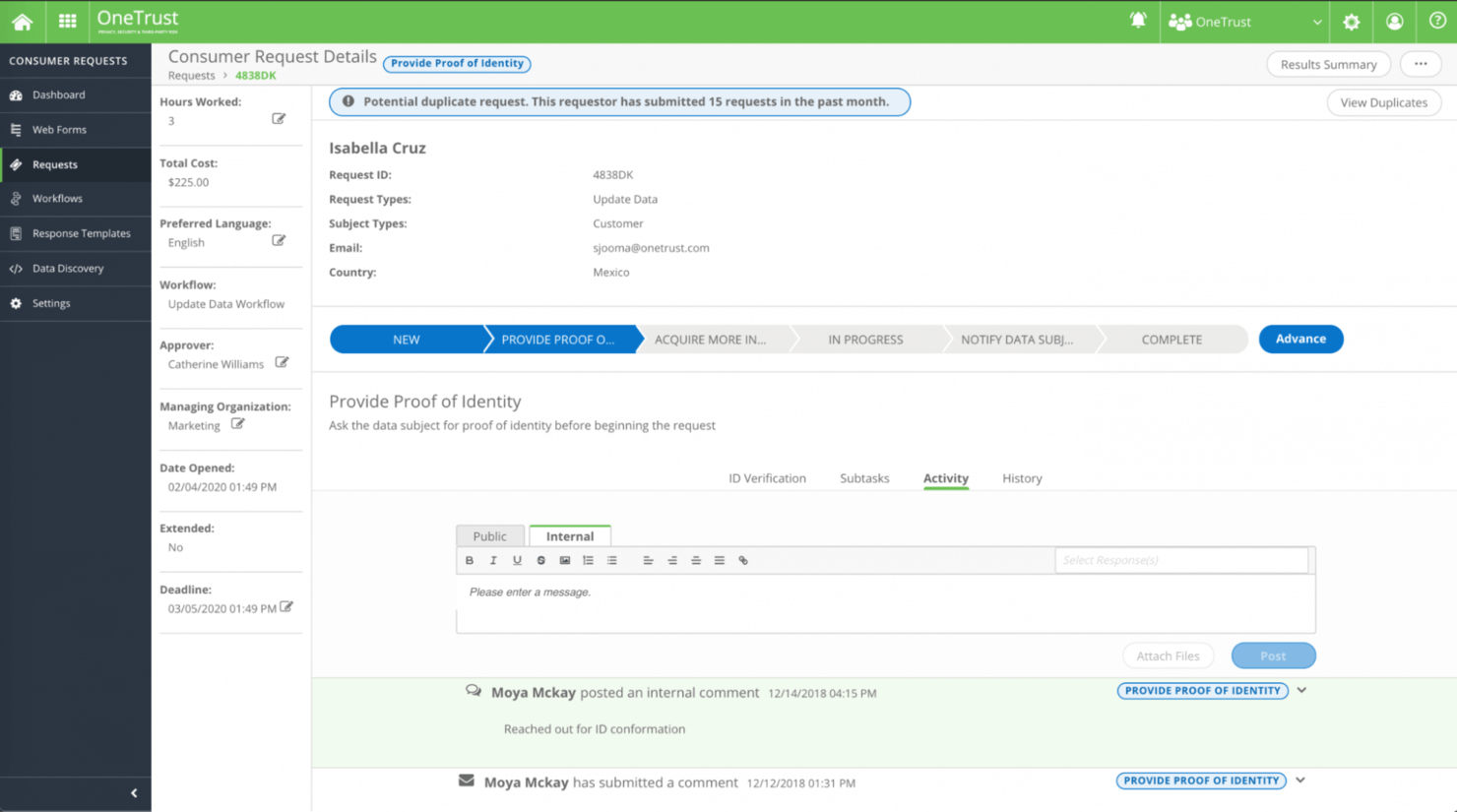Image resolution: width=1457 pixels, height=812 pixels.
Task: Click the Requests breadcrumb link
Action: coord(190,75)
